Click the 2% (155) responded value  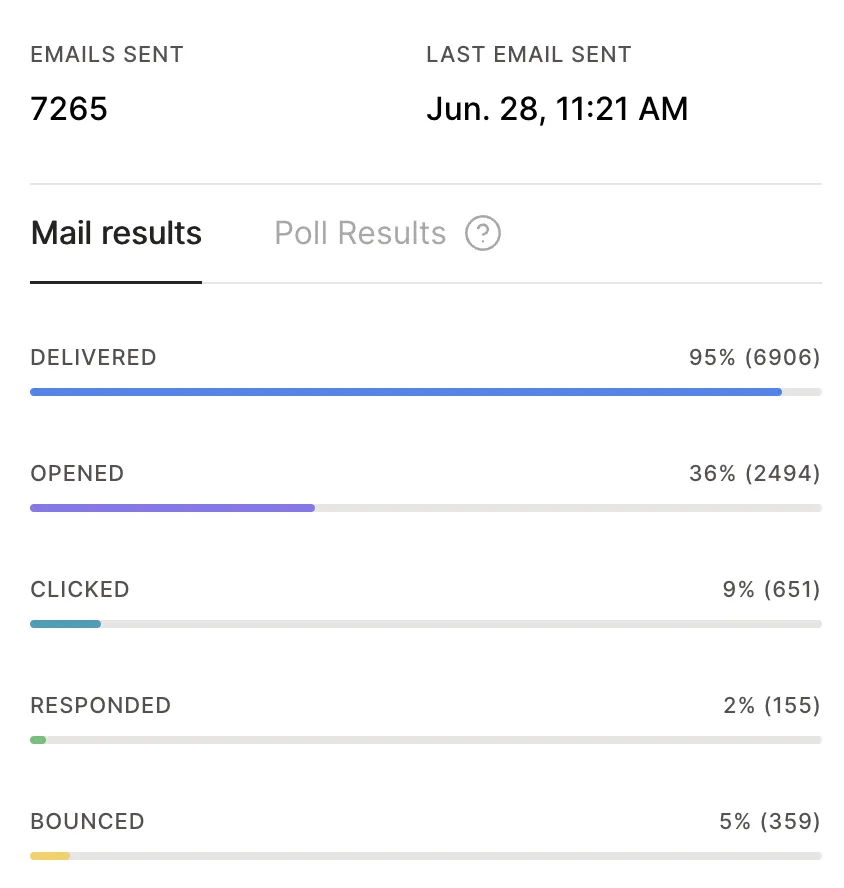771,706
